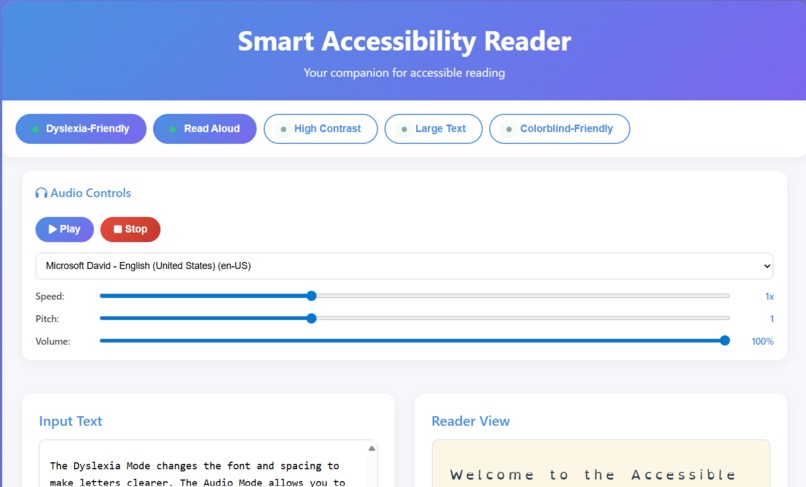Click the pitch value 1
This screenshot has width=806, height=487.
point(771,319)
